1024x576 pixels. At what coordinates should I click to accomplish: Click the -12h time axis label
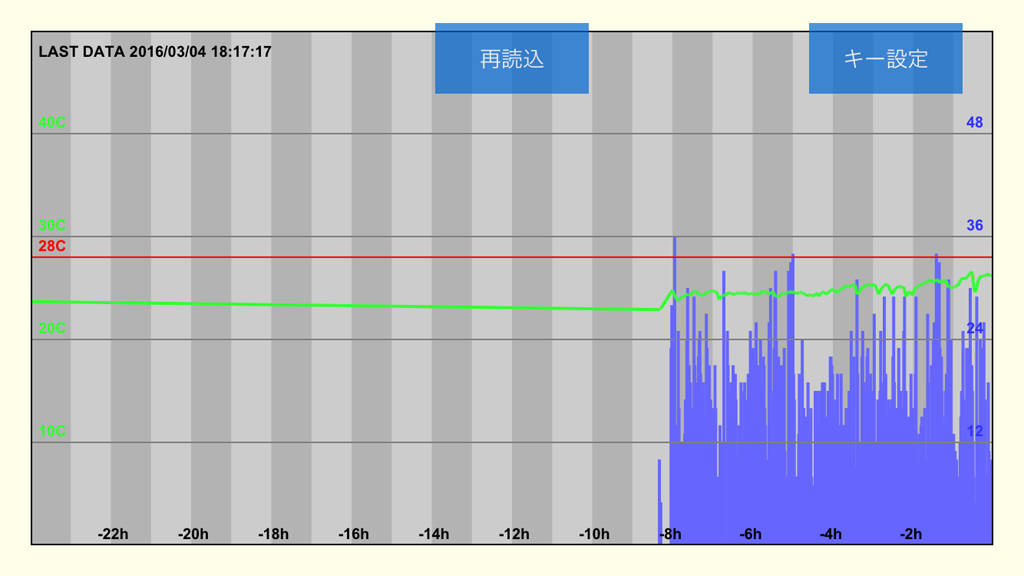pyautogui.click(x=515, y=534)
